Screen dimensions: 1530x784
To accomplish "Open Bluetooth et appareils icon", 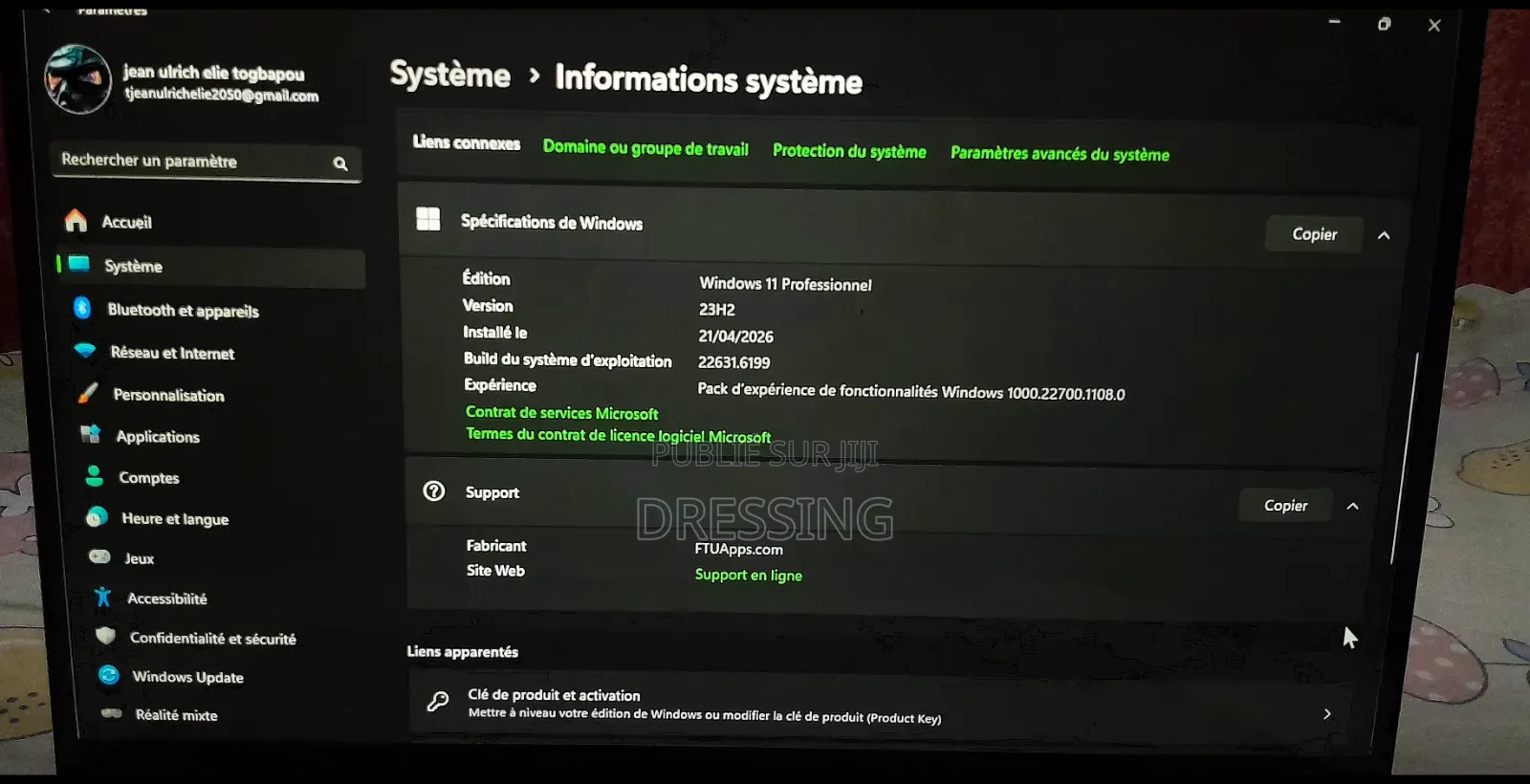I will point(82,308).
